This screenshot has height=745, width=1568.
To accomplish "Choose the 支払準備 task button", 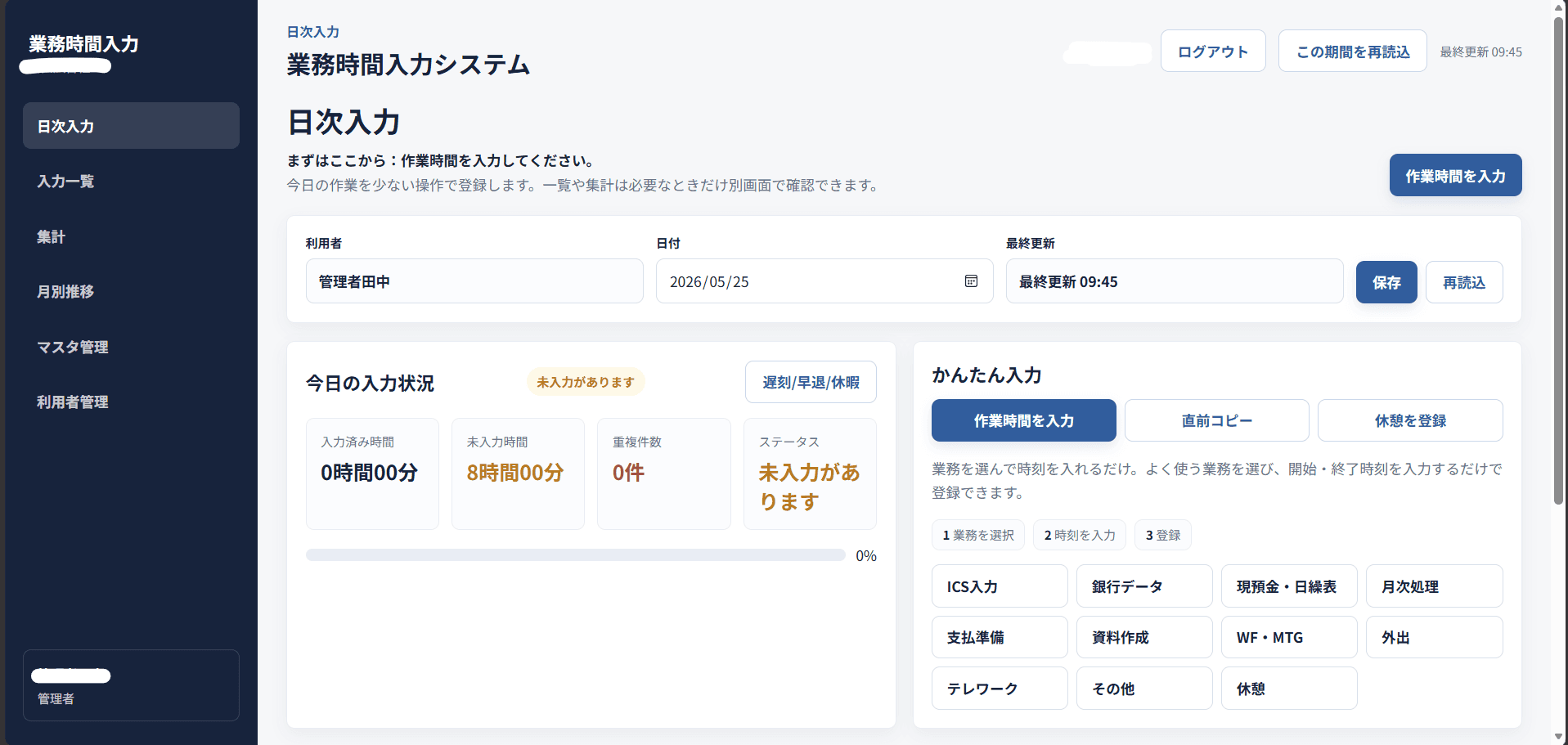I will tap(1000, 637).
